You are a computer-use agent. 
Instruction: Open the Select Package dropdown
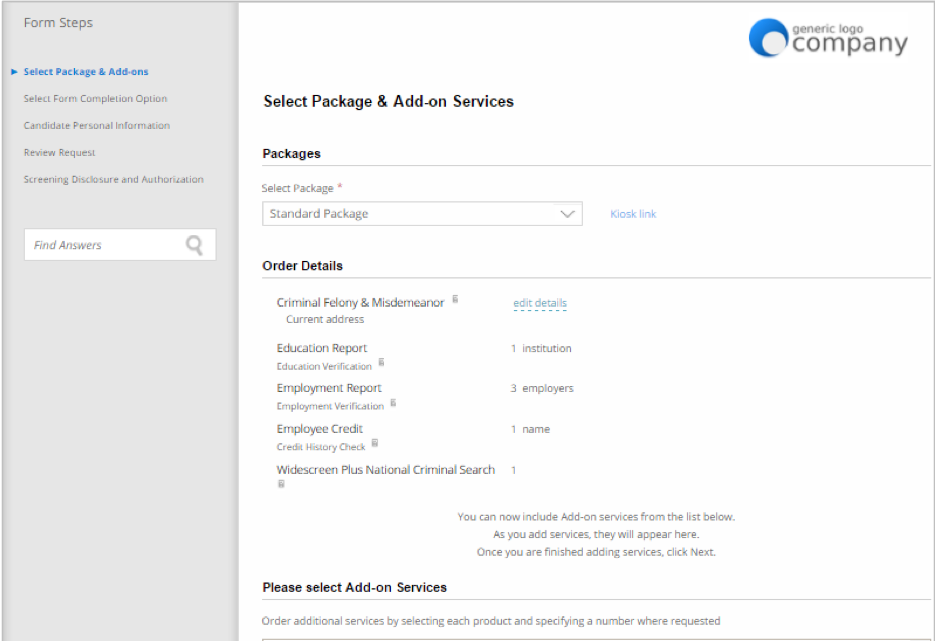point(422,213)
